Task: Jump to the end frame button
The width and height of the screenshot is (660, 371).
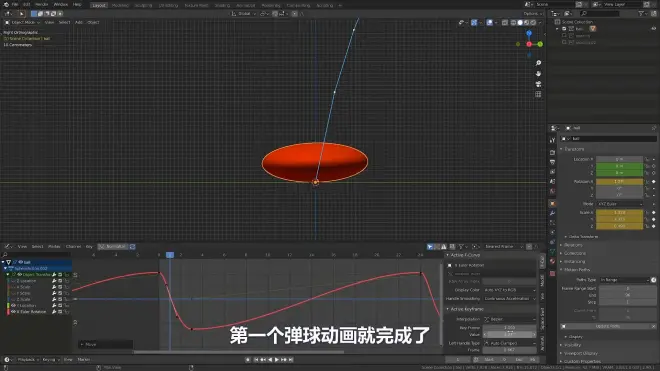Action: click(291, 360)
